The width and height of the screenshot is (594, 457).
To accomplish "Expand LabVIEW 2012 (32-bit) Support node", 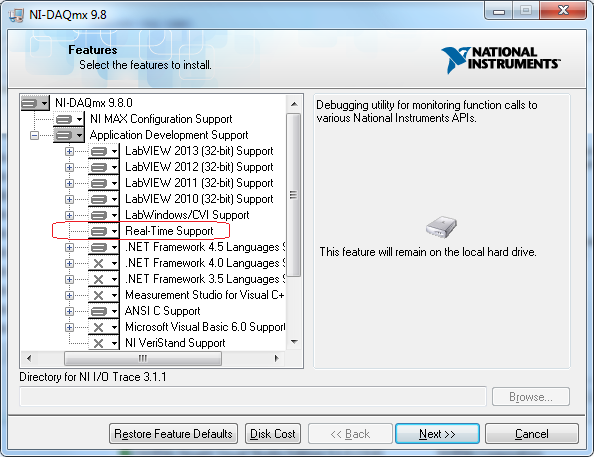I will [69, 167].
